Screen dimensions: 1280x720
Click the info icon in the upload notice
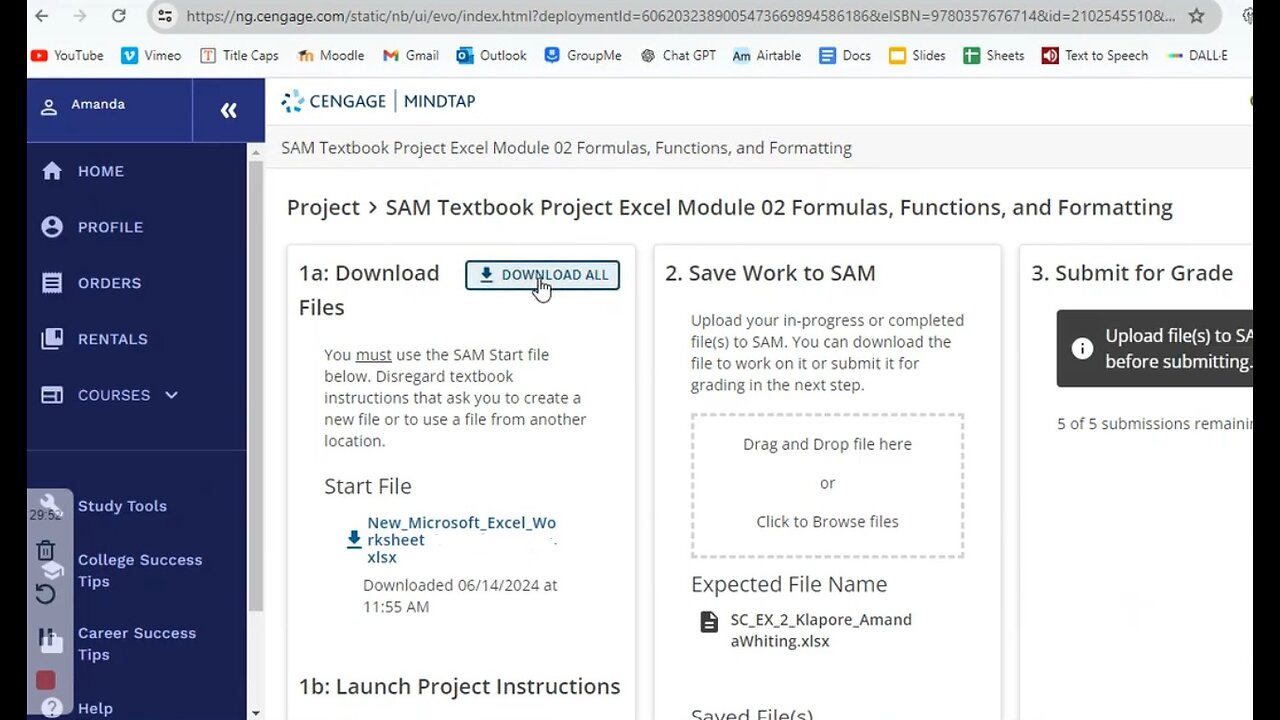tap(1082, 348)
